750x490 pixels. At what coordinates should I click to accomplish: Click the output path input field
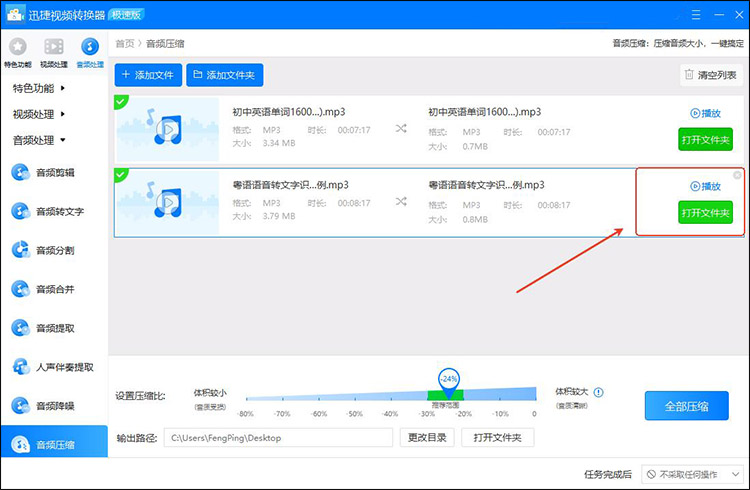(x=278, y=438)
